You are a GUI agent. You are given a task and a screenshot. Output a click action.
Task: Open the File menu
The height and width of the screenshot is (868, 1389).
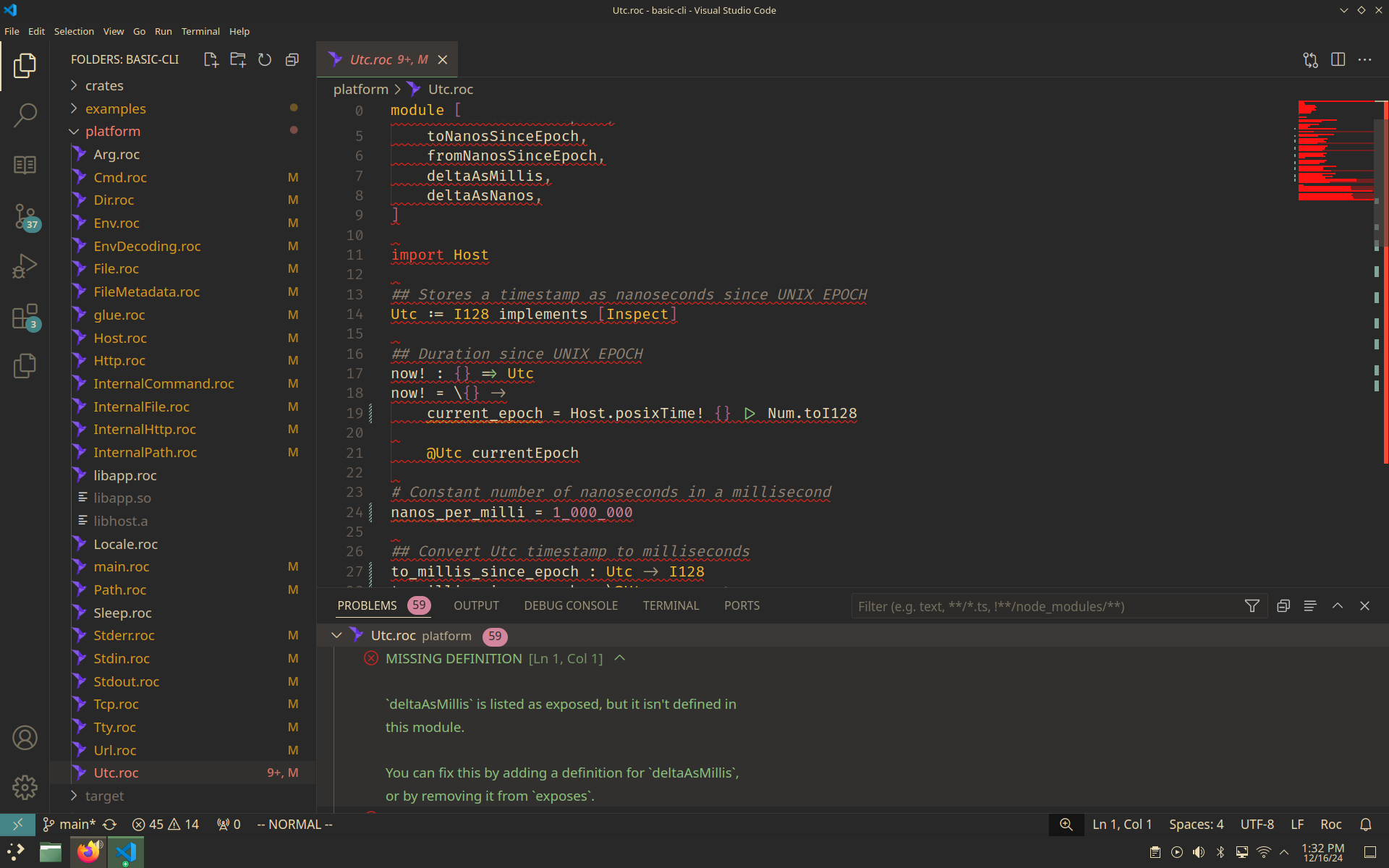[12, 31]
